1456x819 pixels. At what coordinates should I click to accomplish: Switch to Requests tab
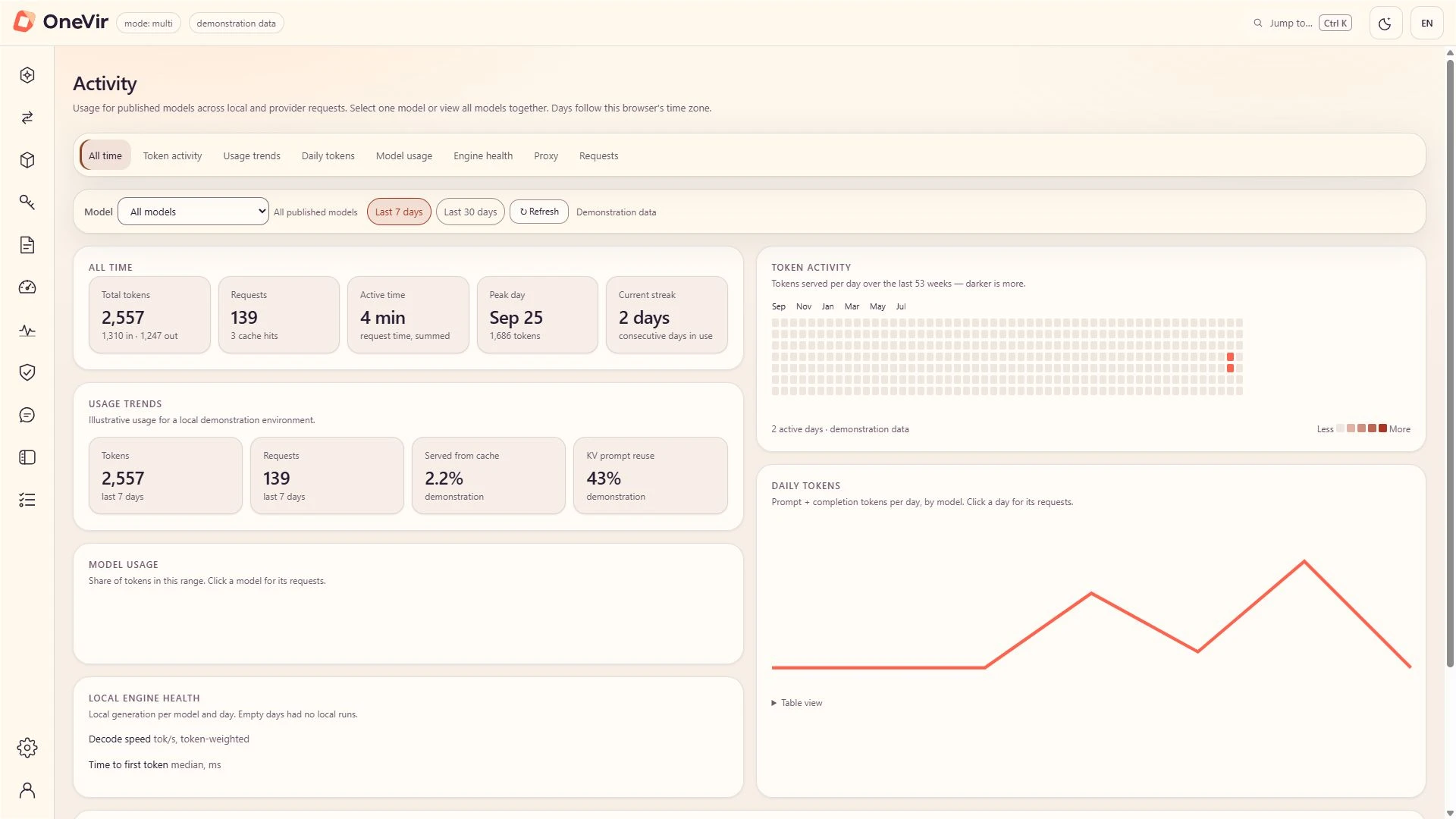(598, 155)
